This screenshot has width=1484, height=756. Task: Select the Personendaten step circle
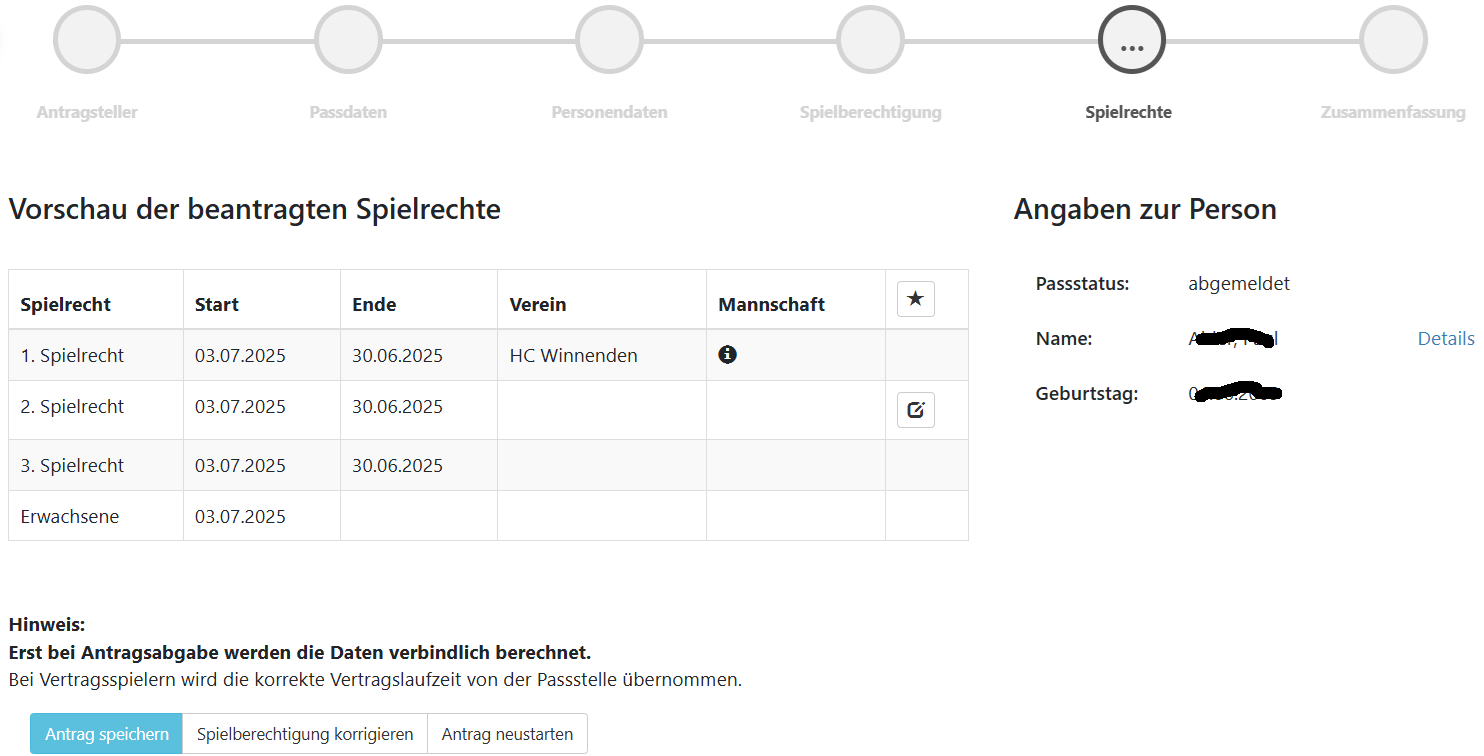point(609,40)
